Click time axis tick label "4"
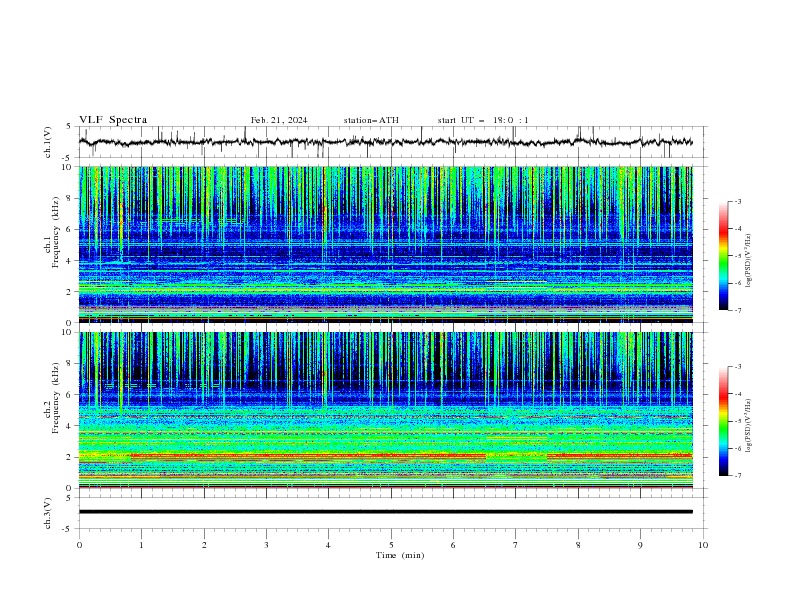 (x=328, y=545)
